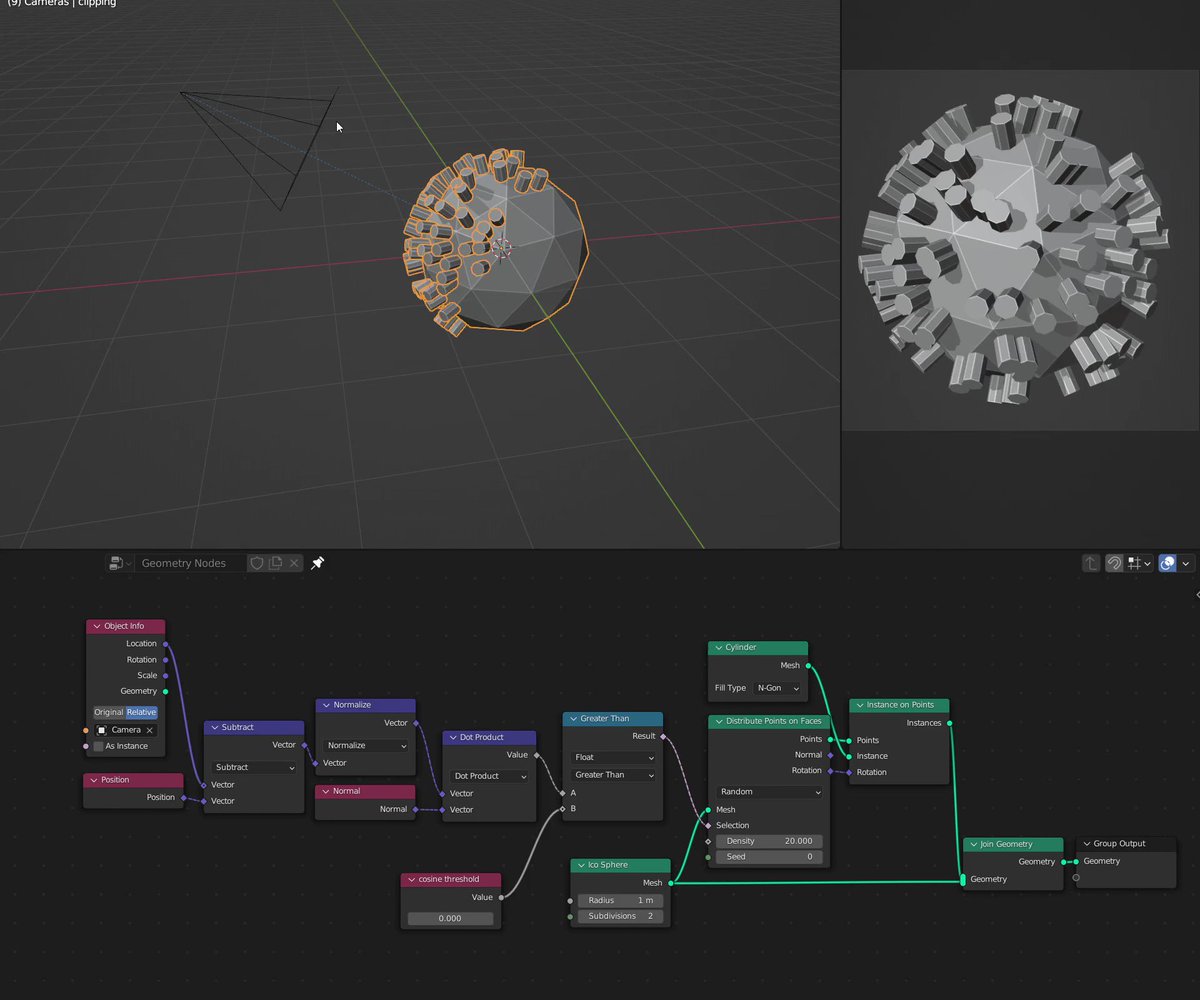Open Random distribution method dropdown
1200x1000 pixels.
[x=768, y=791]
